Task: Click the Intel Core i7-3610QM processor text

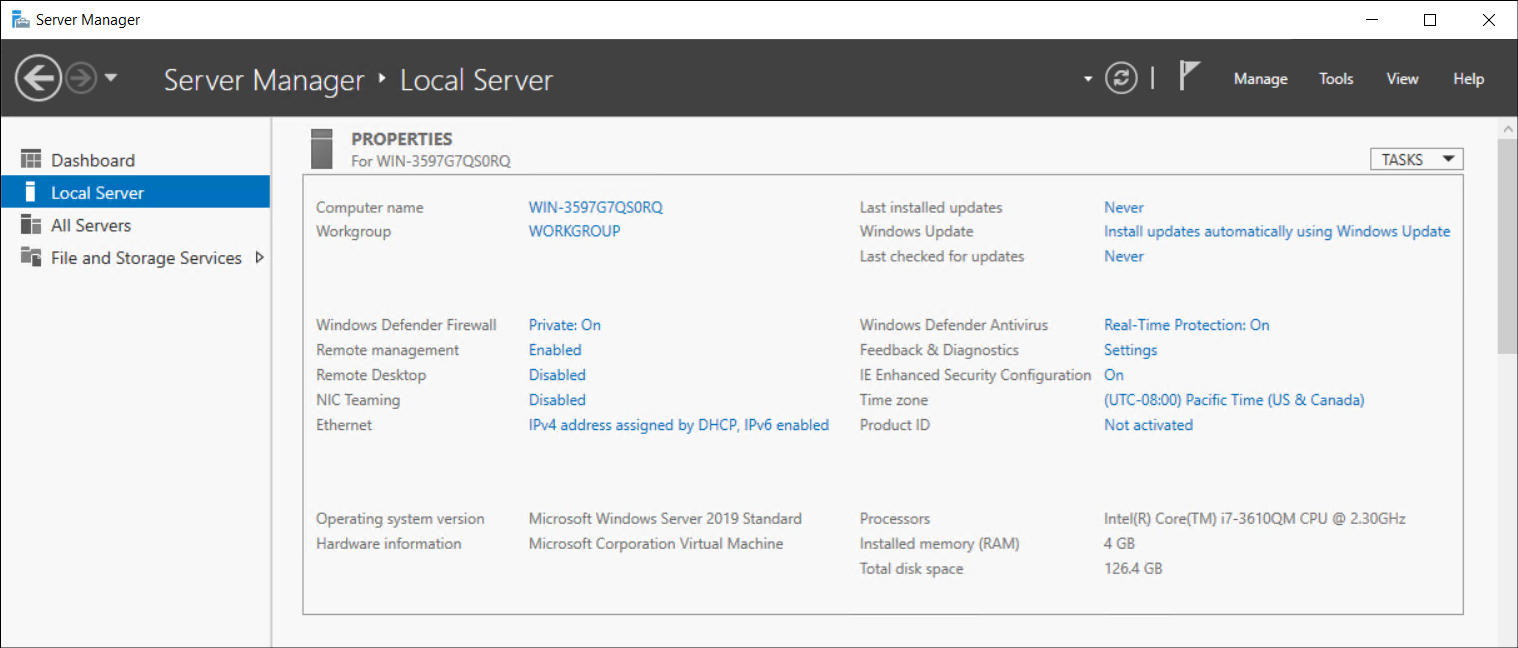Action: pyautogui.click(x=1255, y=519)
